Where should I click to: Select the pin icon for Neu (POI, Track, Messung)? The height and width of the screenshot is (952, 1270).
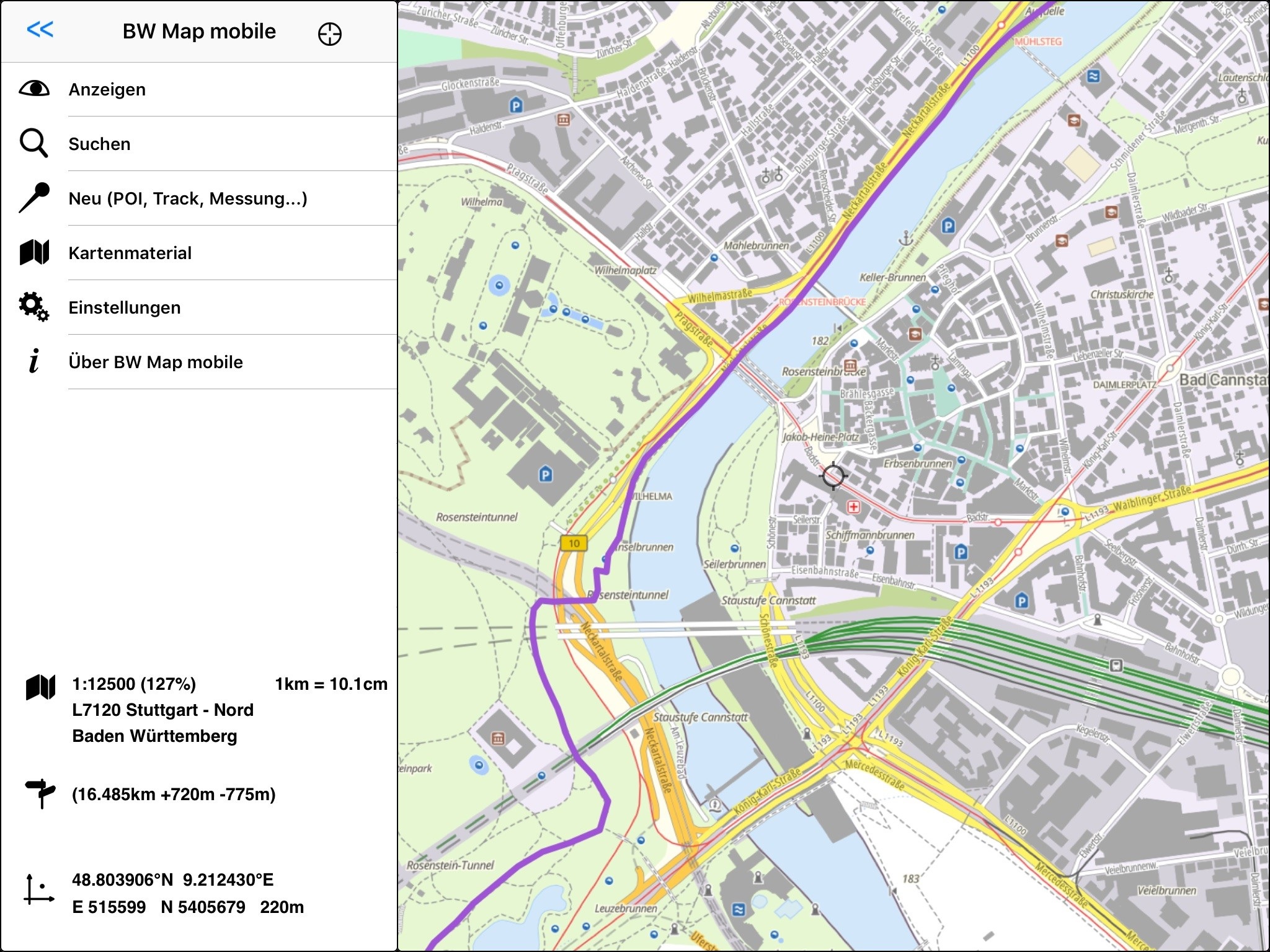click(x=35, y=198)
